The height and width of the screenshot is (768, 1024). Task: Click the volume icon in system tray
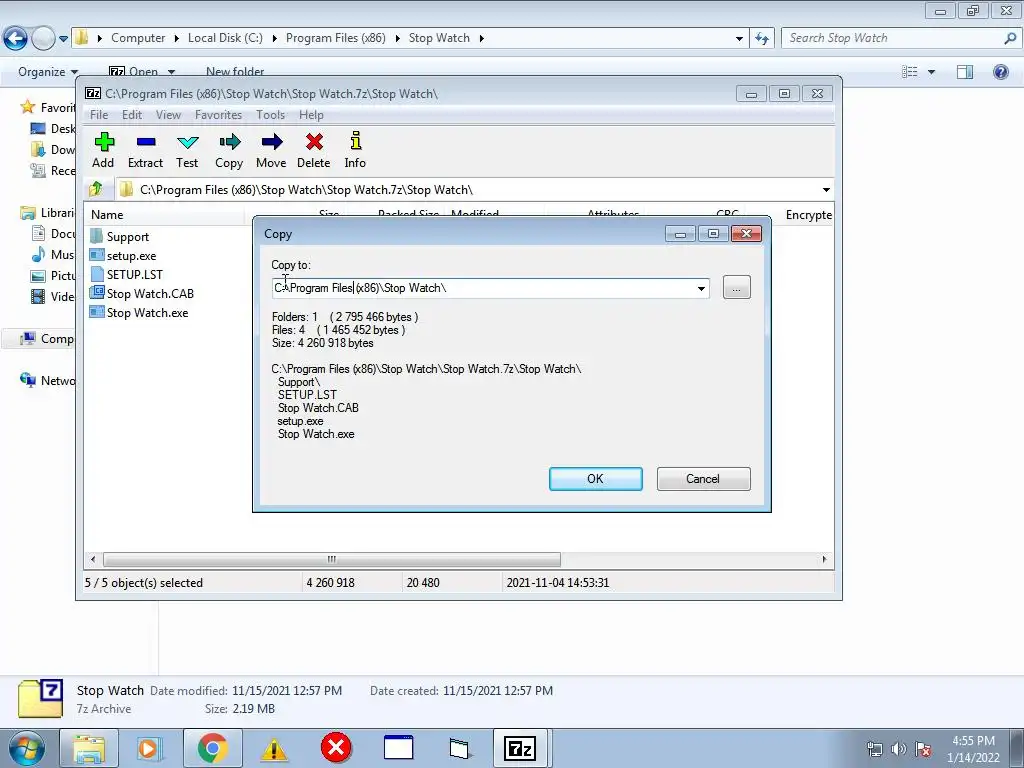pyautogui.click(x=899, y=749)
